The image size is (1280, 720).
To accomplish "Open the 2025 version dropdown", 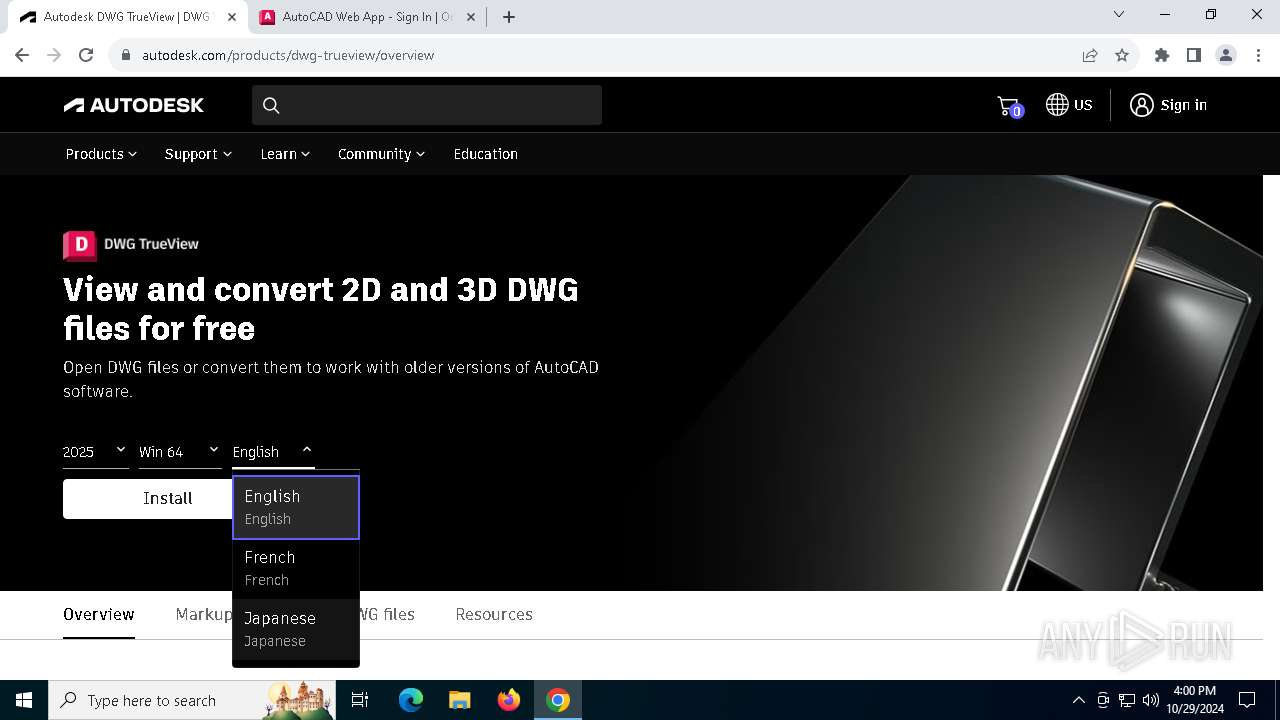I will pos(95,452).
